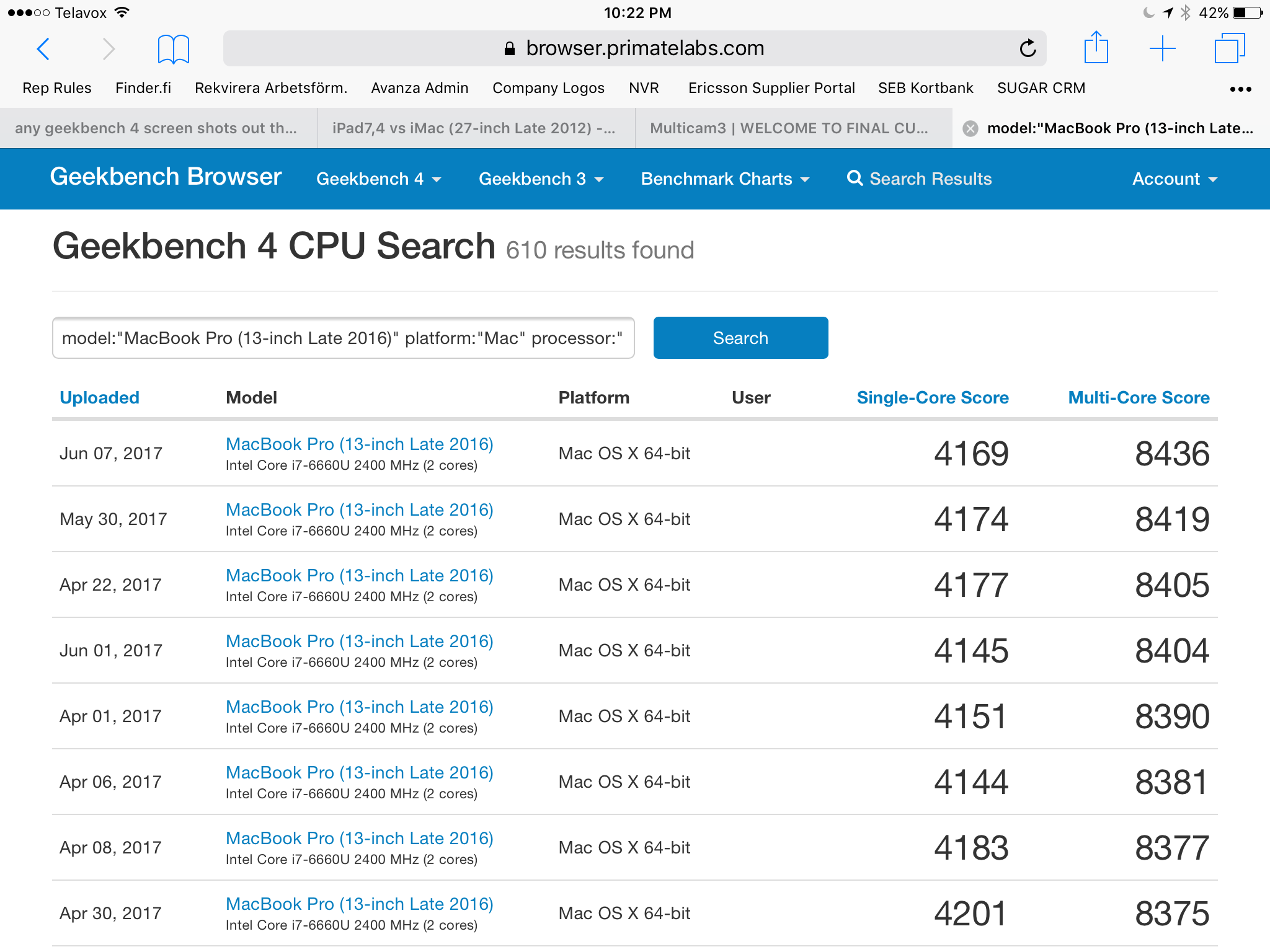
Task: Reload the page with refresh icon
Action: click(x=1028, y=48)
